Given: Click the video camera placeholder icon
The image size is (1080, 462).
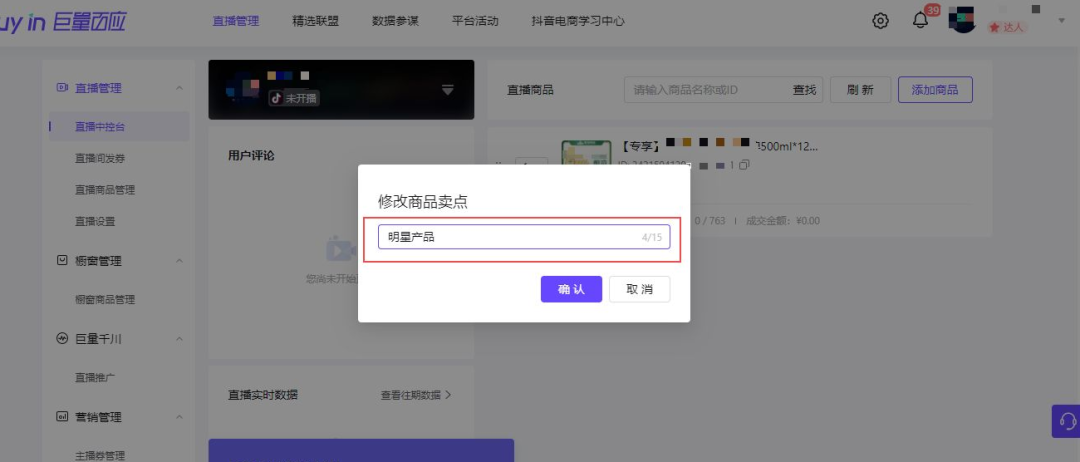Looking at the screenshot, I should click(341, 249).
